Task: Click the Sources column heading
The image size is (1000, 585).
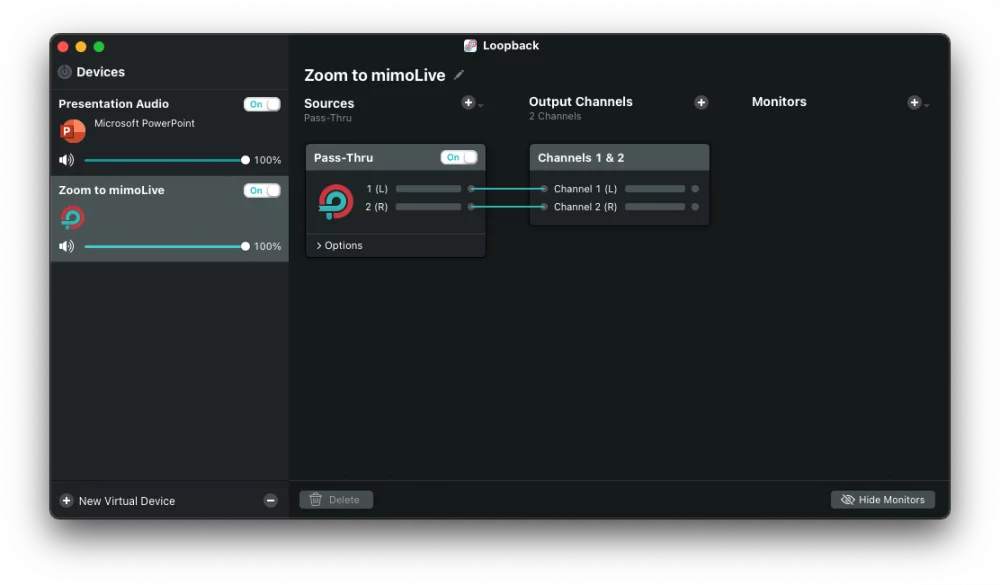Action: [x=329, y=103]
